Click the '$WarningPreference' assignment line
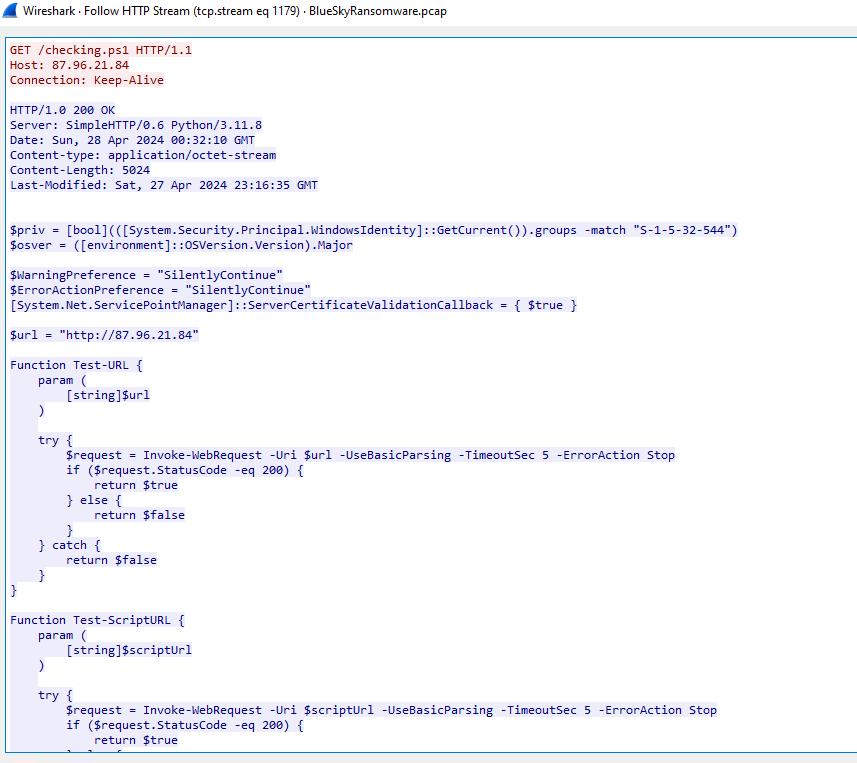 (146, 275)
